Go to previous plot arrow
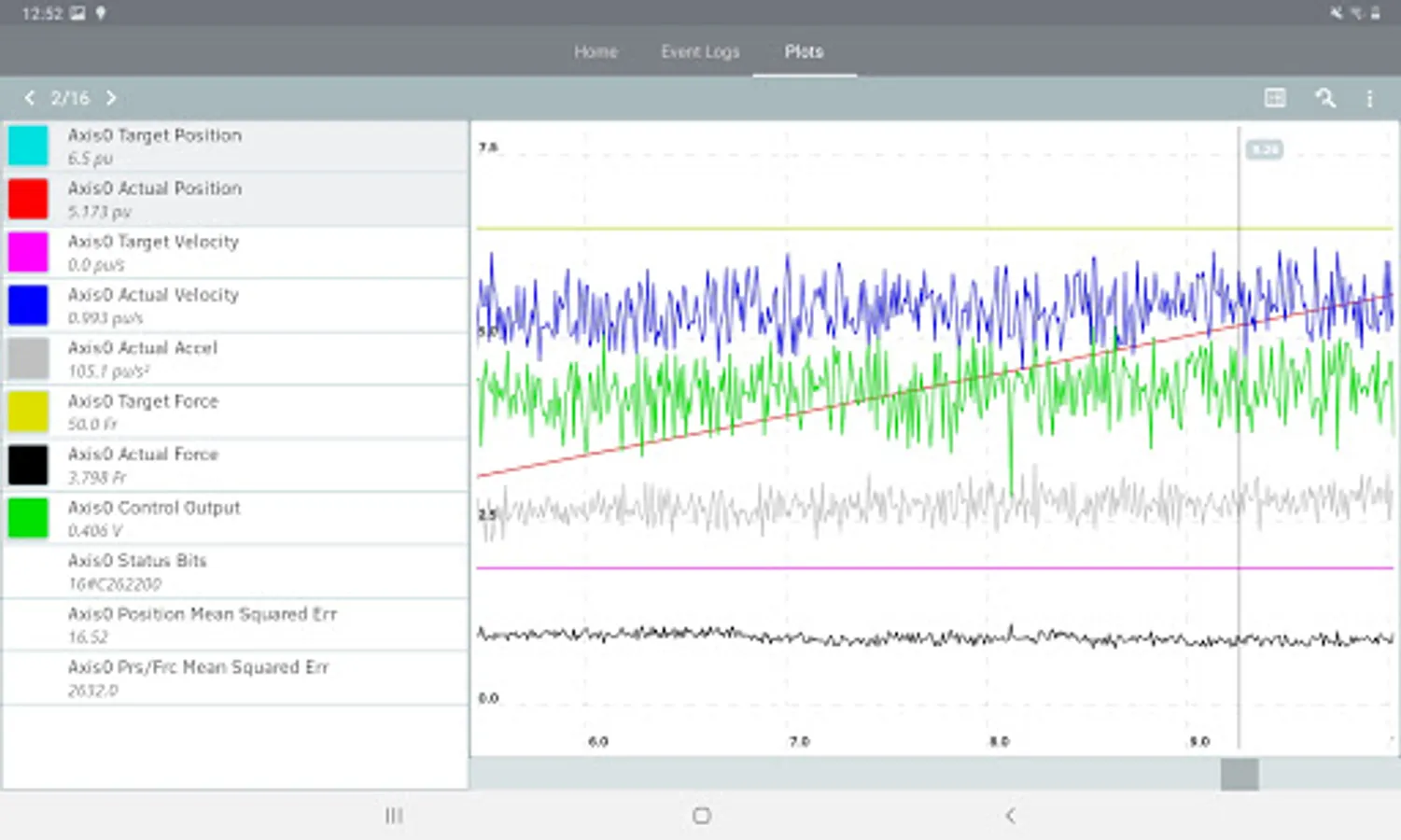This screenshot has width=1401, height=840. coord(30,98)
